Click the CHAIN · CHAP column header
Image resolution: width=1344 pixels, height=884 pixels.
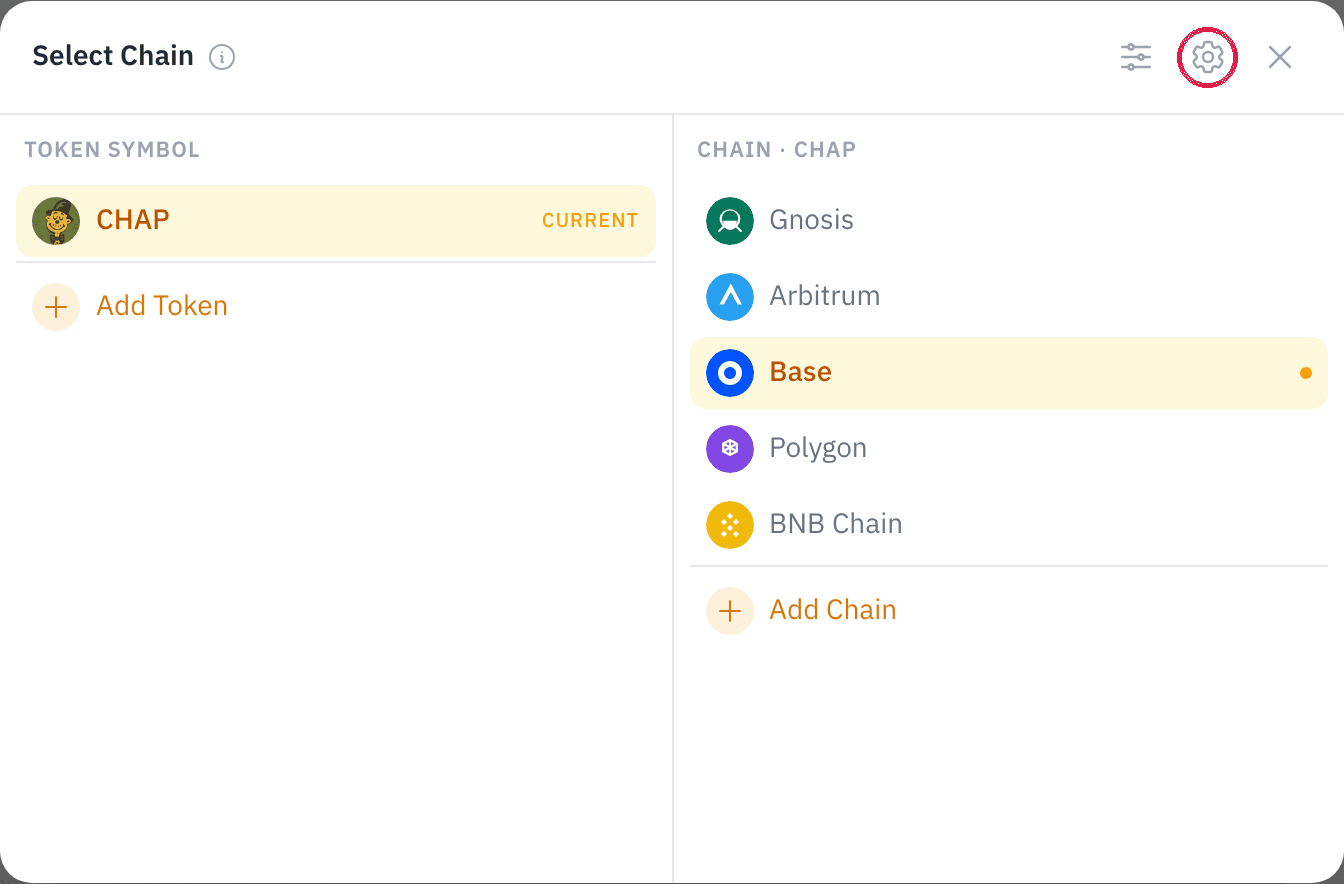[777, 150]
